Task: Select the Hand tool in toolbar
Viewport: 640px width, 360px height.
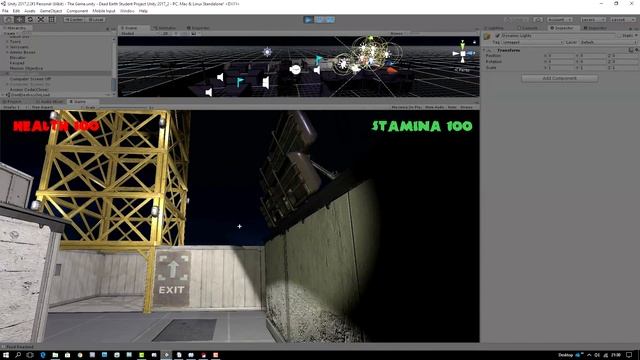Action: tap(8, 20)
